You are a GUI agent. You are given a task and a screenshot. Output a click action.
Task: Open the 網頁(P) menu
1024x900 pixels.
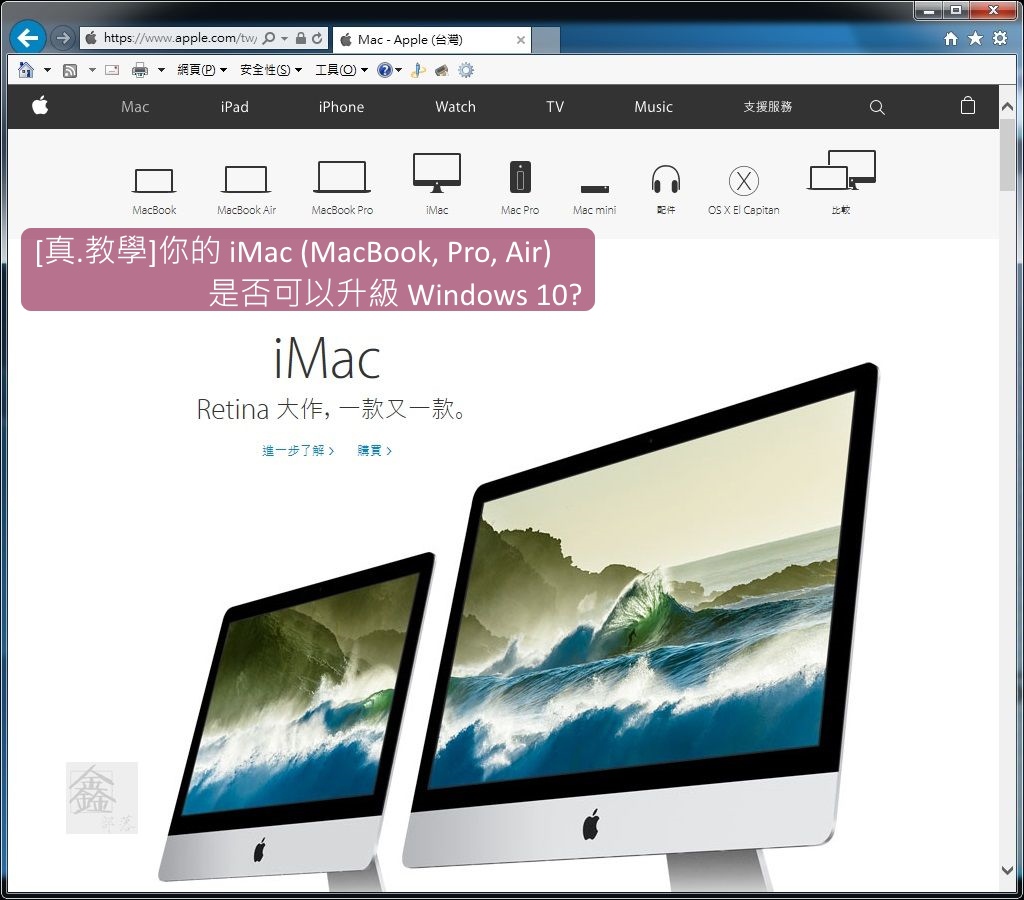(202, 70)
